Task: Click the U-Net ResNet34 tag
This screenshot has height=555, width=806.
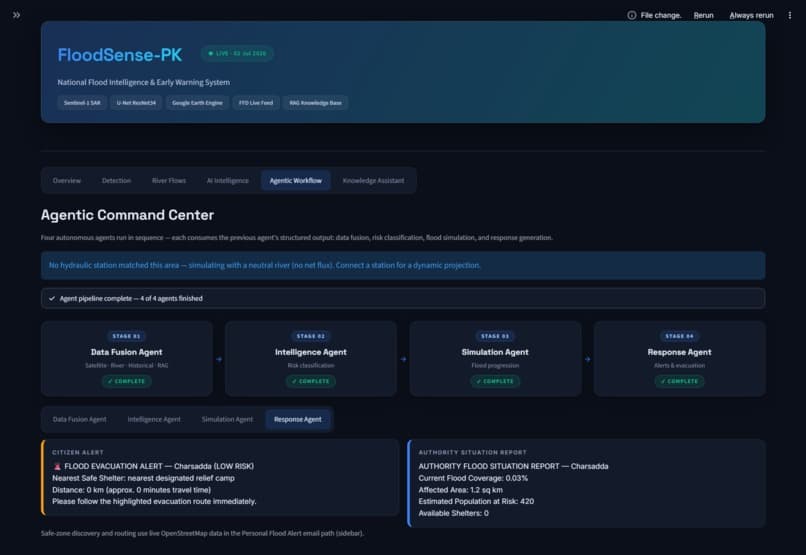Action: click(136, 103)
